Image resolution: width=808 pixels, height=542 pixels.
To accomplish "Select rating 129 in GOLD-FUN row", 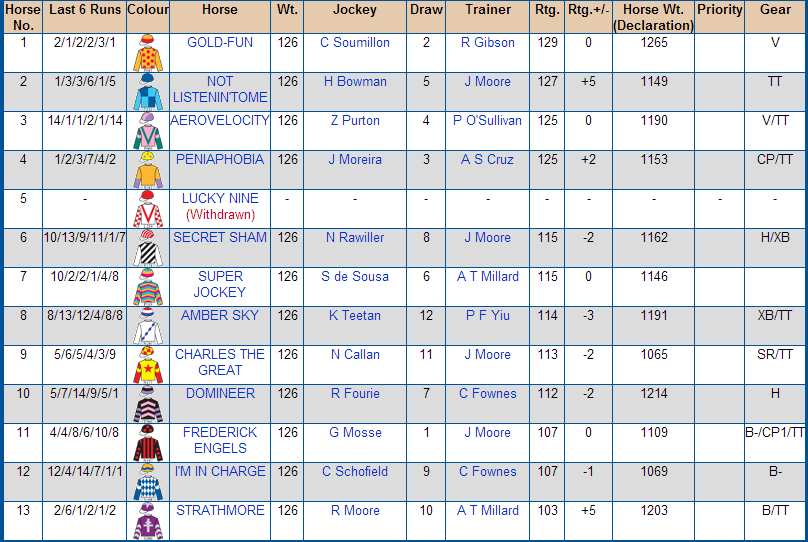I will [x=547, y=42].
